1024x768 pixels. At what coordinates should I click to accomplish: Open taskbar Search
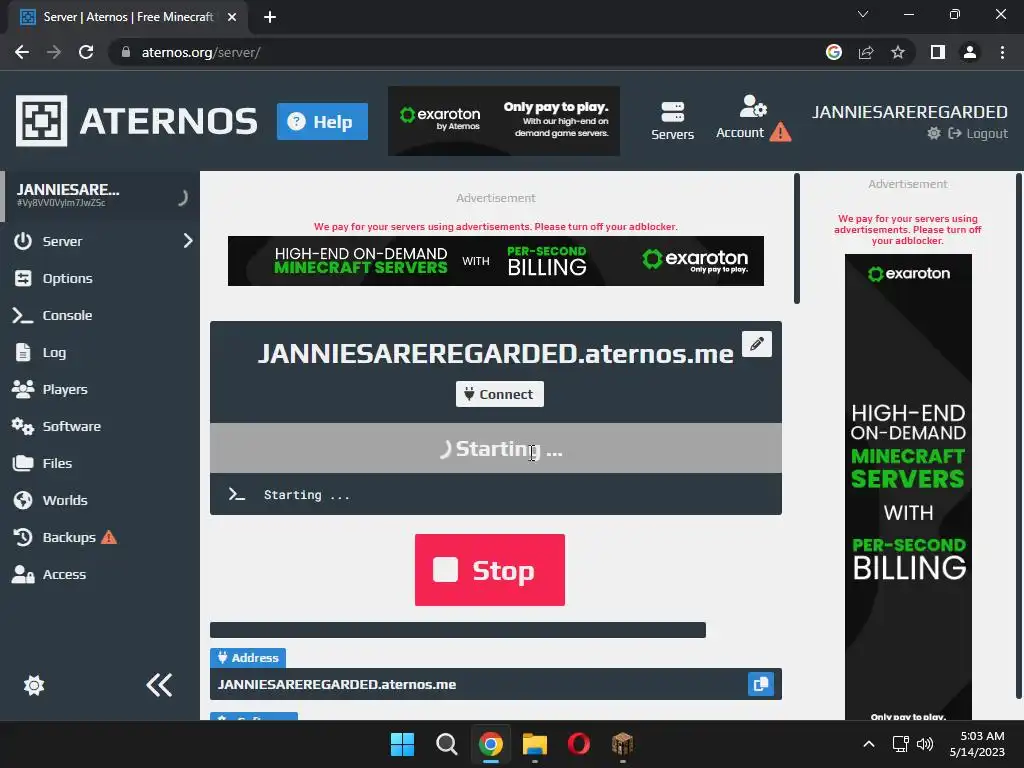[447, 744]
